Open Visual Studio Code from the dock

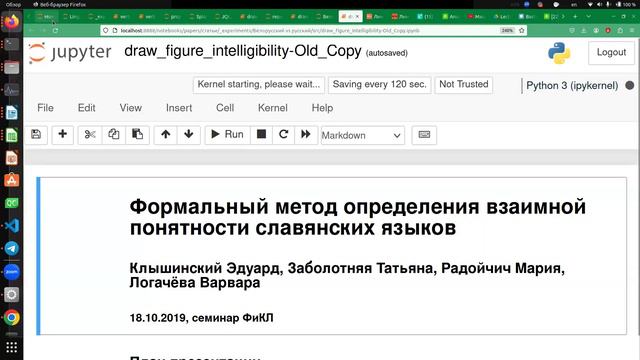[11, 226]
